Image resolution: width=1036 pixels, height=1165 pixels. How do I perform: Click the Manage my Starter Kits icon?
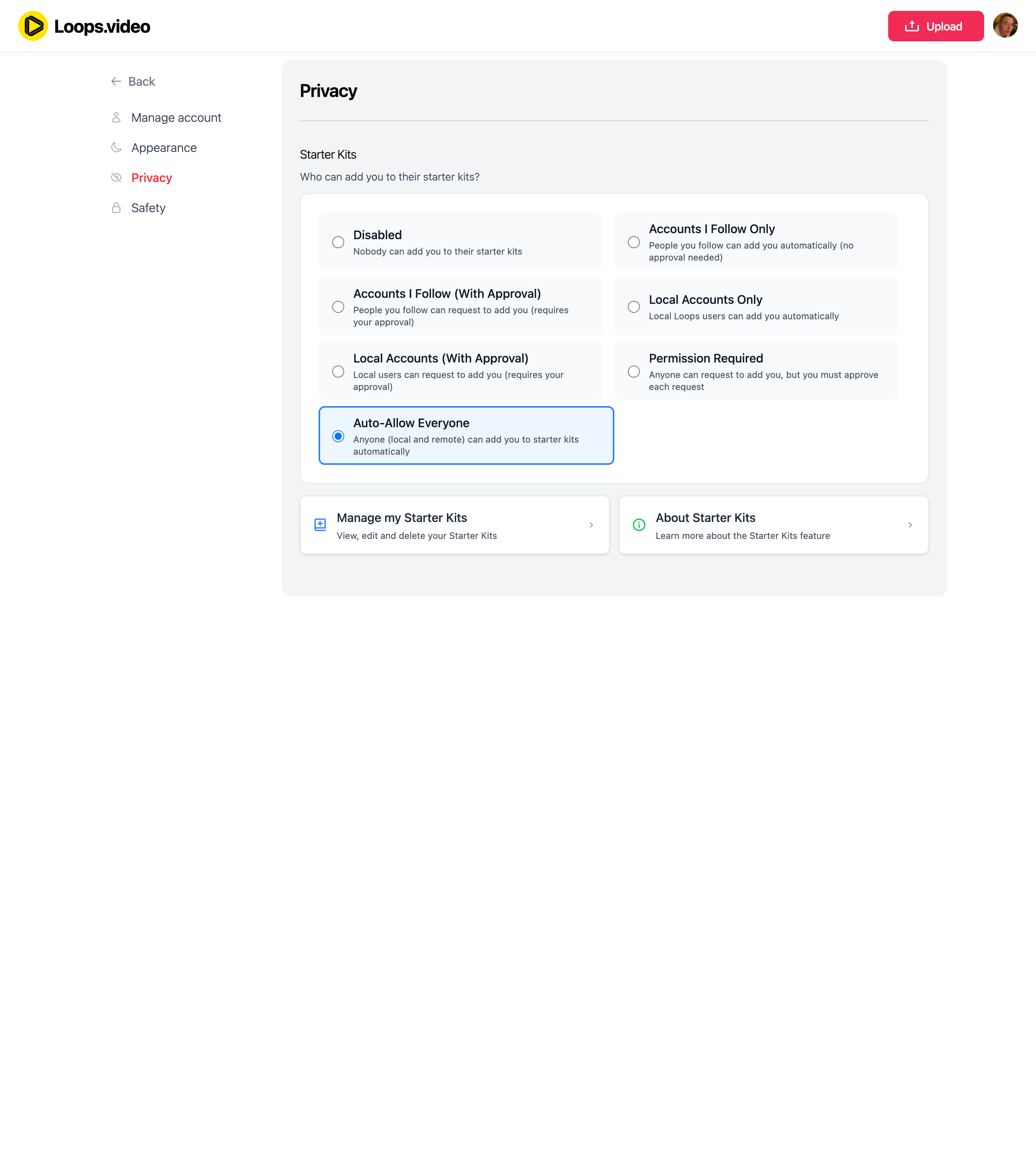coord(321,525)
